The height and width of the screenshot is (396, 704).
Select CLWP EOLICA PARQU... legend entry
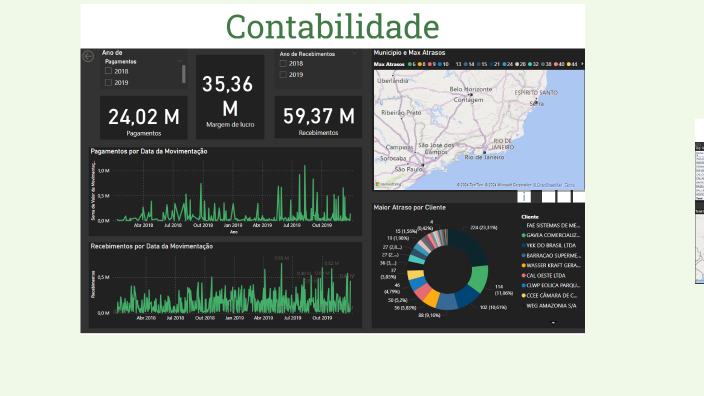(552, 286)
